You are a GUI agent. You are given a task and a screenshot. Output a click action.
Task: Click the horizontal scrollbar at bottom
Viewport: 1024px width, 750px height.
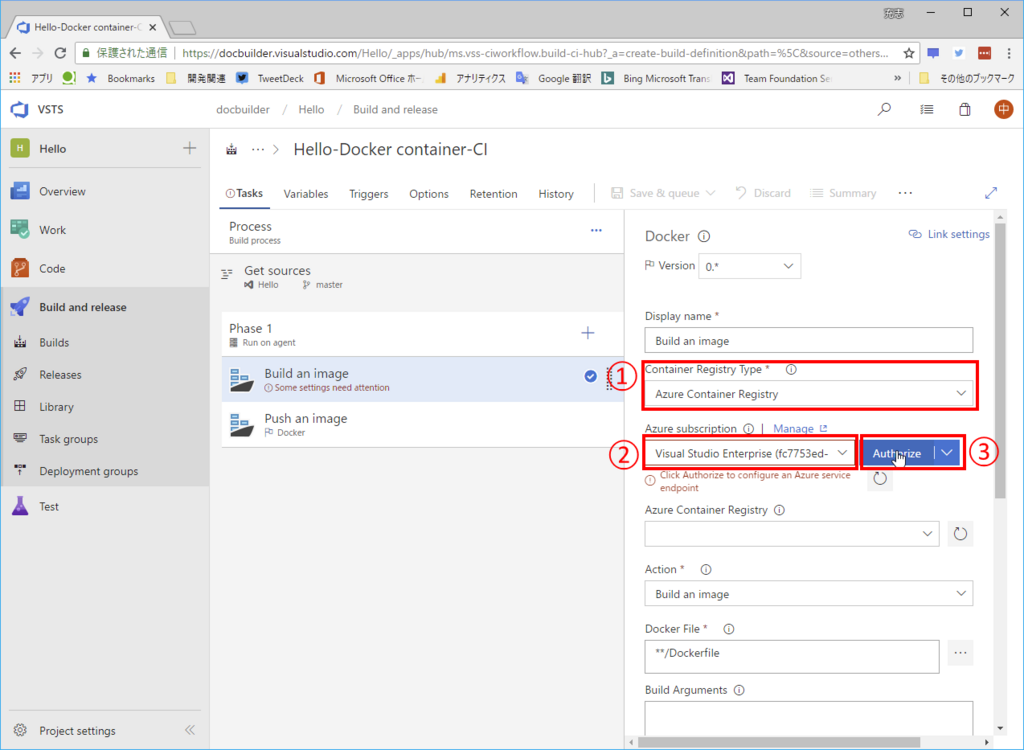click(x=778, y=743)
